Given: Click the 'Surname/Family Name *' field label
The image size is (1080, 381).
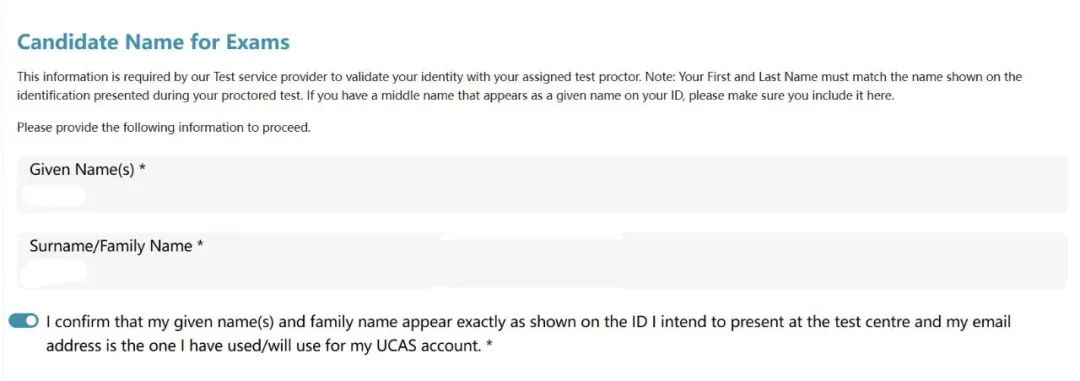Looking at the screenshot, I should point(116,246).
